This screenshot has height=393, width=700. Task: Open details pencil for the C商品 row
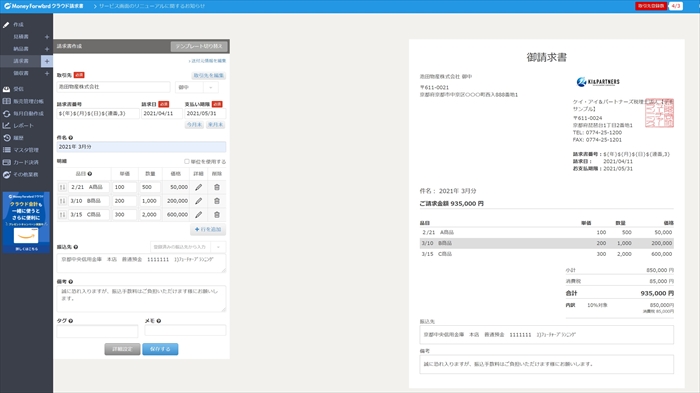199,215
